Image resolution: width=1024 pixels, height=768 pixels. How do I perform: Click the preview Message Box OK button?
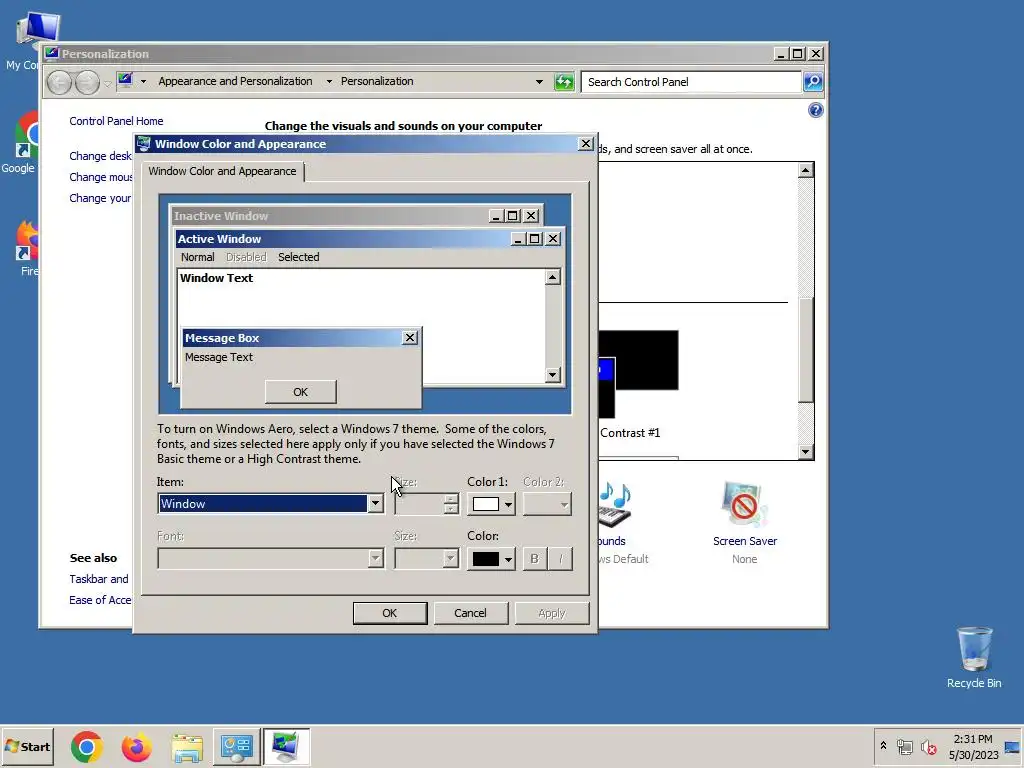pyautogui.click(x=300, y=392)
